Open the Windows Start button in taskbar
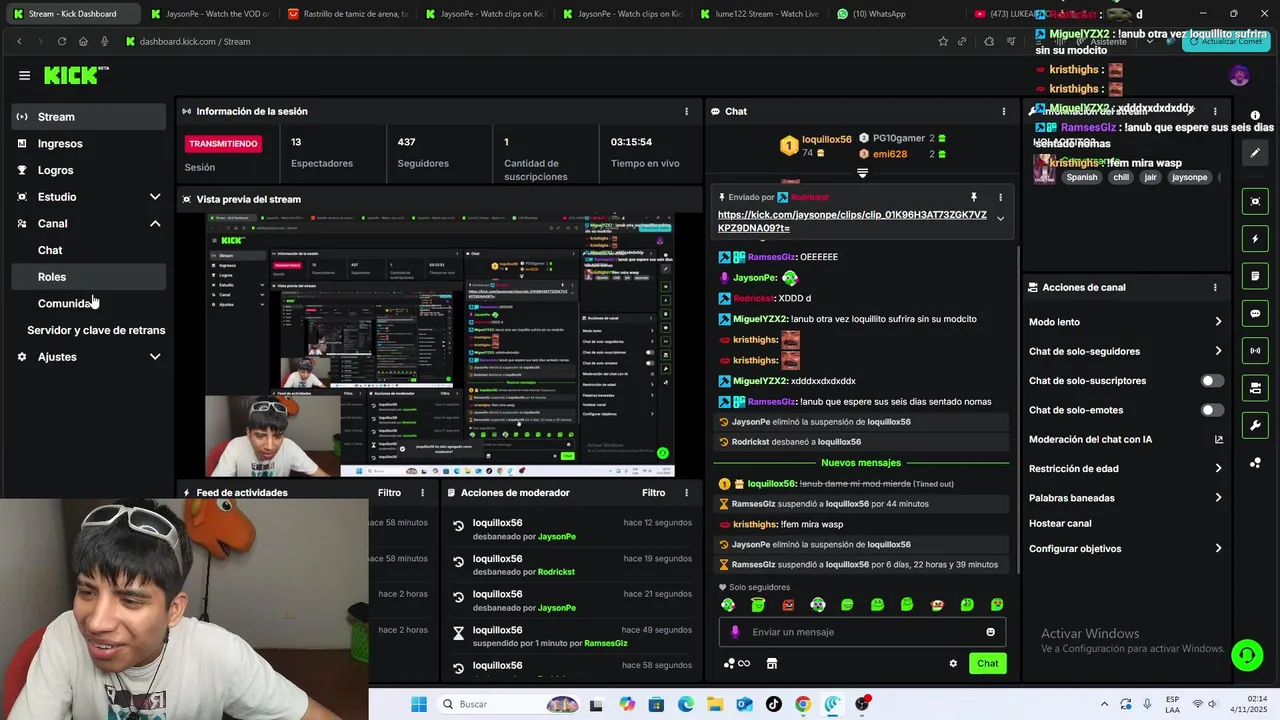The image size is (1280, 720). tap(419, 704)
